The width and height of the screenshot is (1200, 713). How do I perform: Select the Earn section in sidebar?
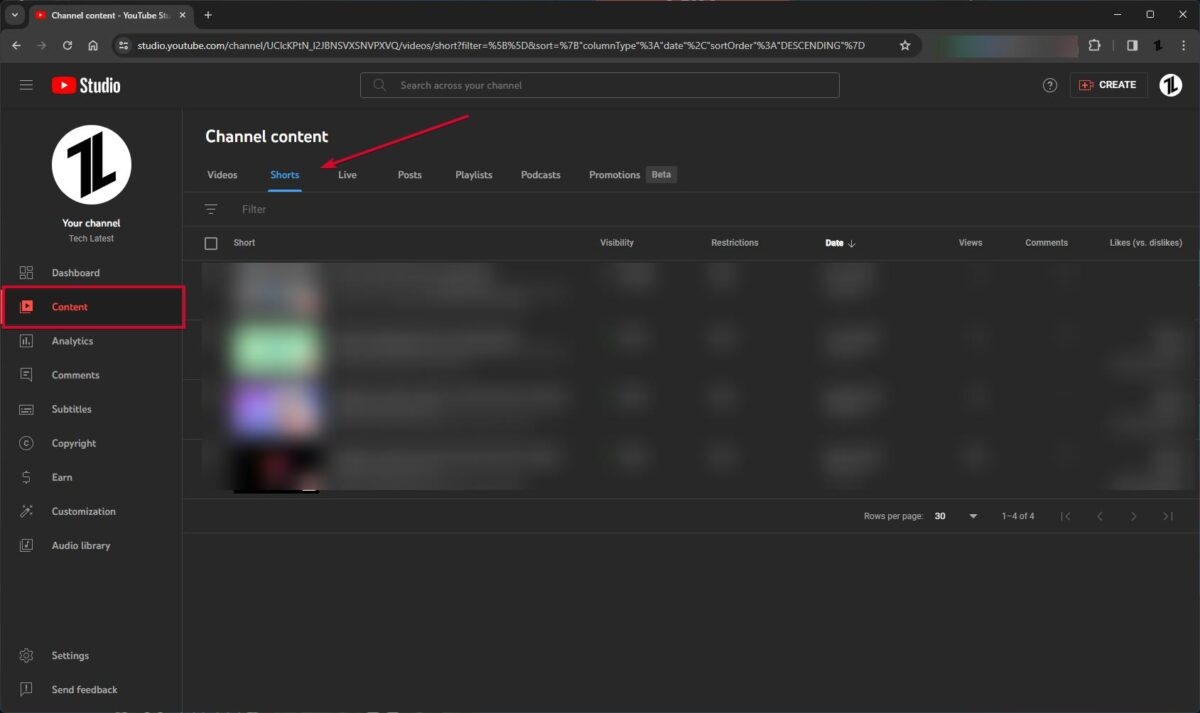point(61,477)
